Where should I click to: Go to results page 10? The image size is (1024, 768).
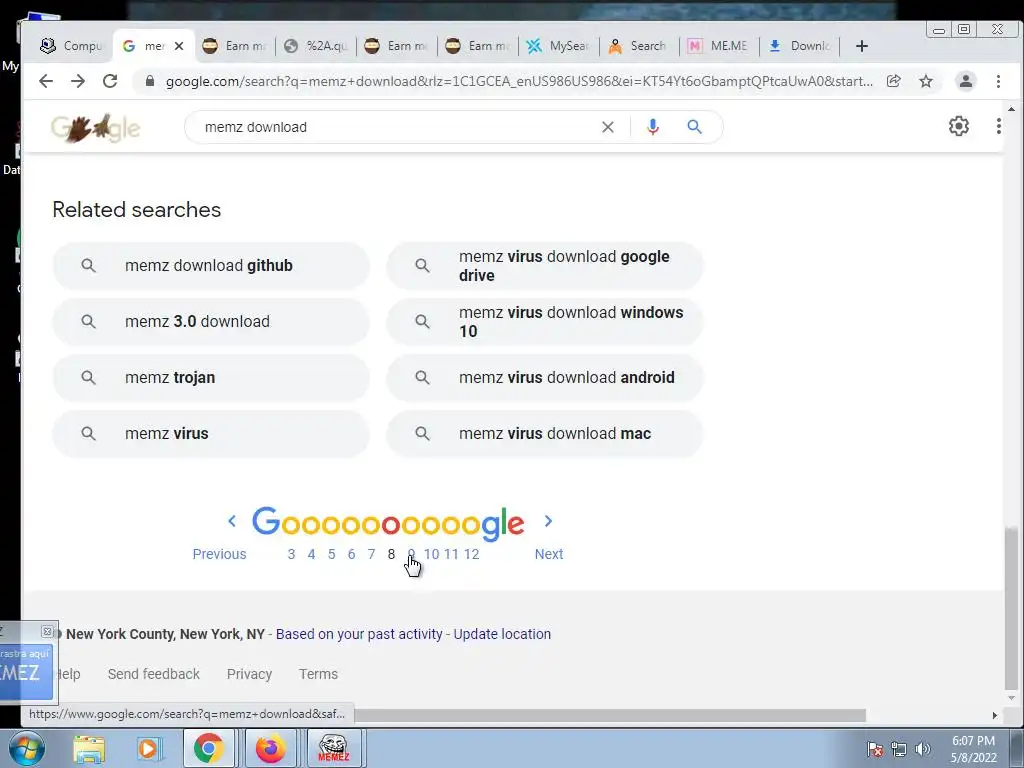click(x=431, y=554)
